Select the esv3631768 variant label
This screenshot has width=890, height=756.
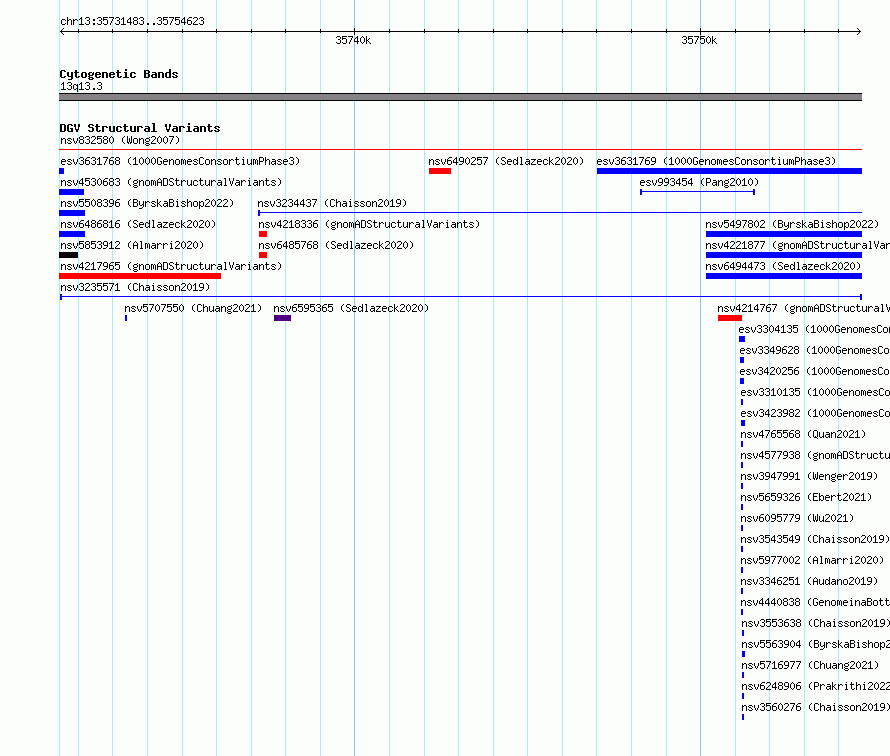tap(180, 161)
